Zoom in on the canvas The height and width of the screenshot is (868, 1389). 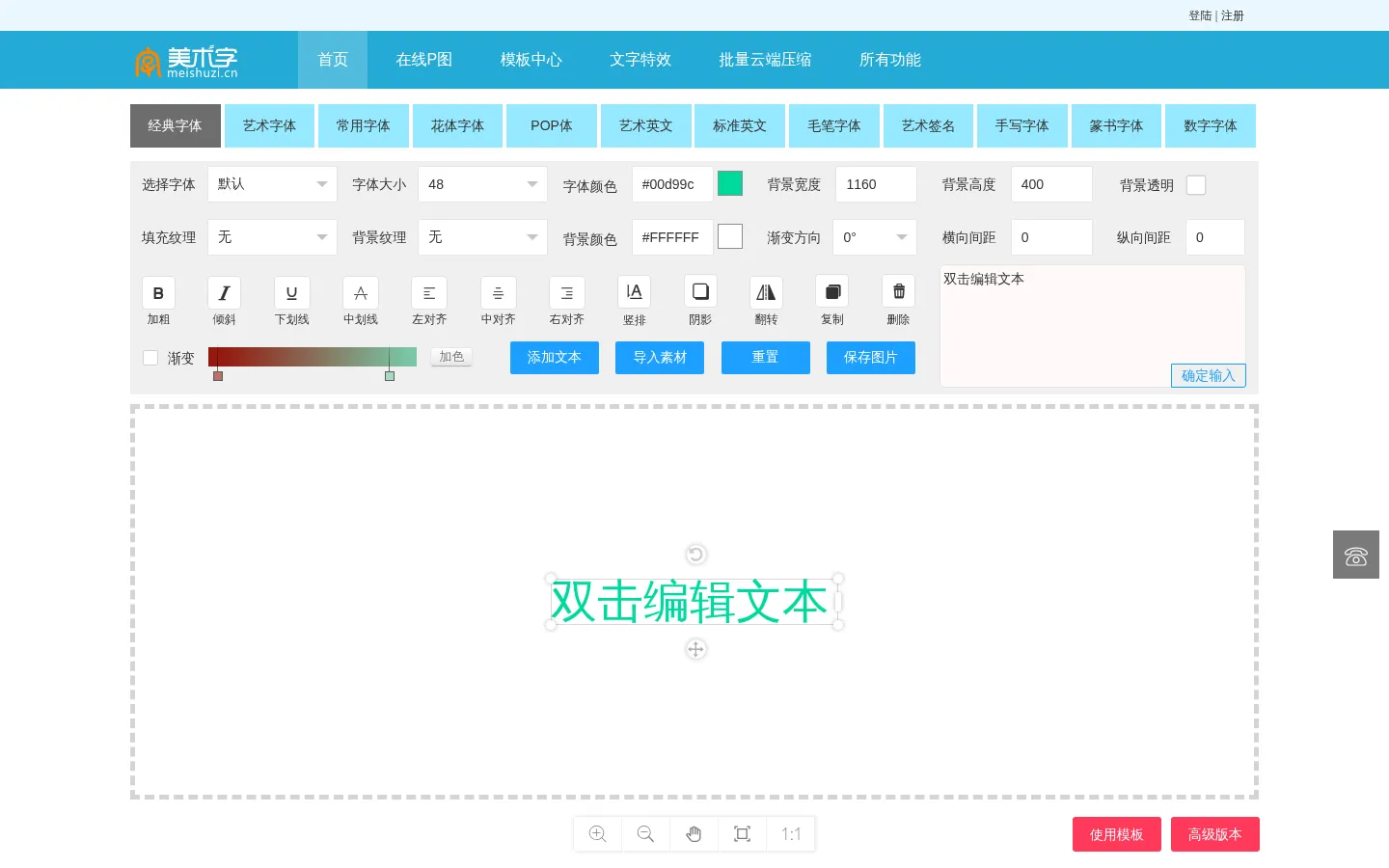[x=598, y=834]
